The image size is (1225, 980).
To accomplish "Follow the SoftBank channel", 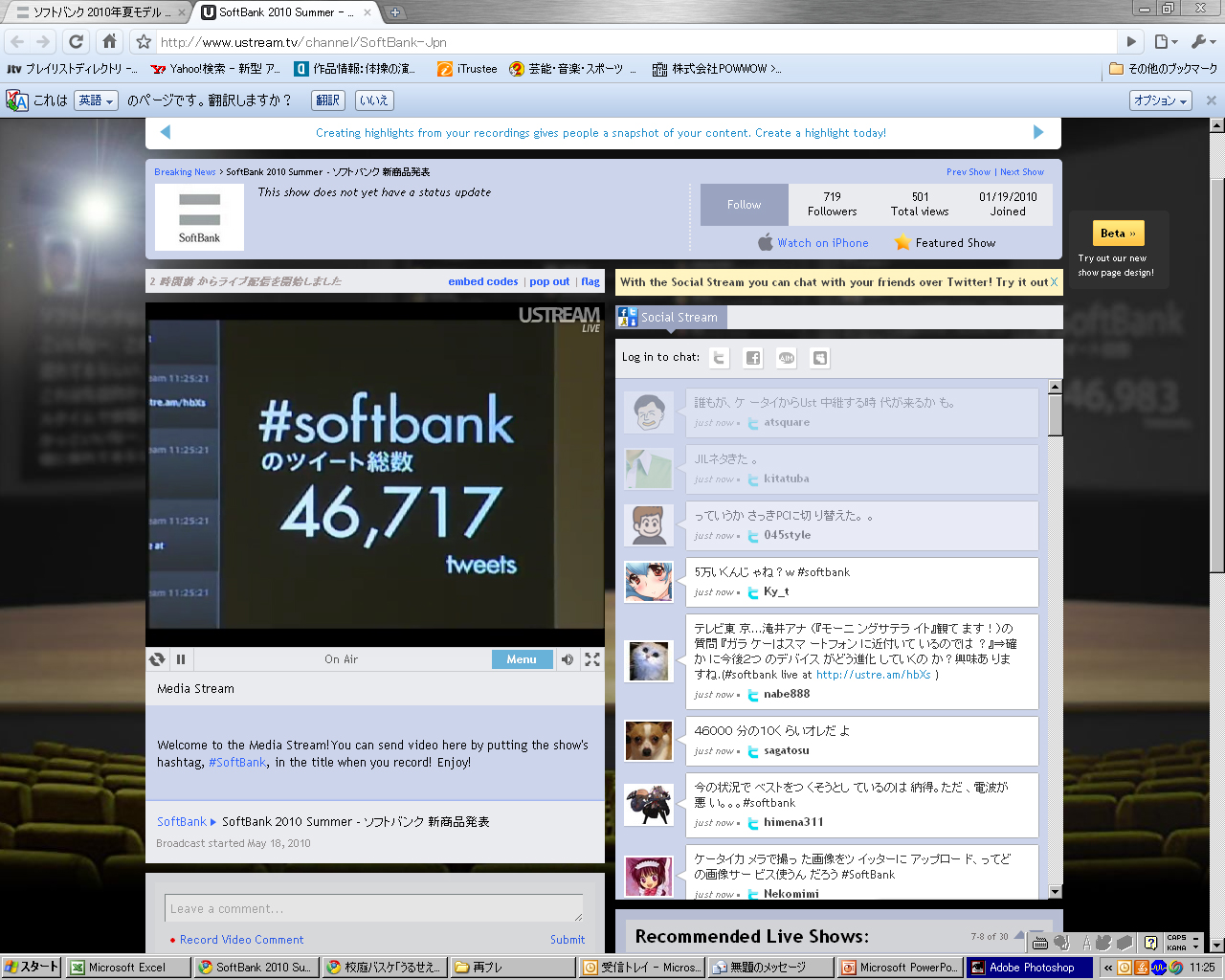I will (744, 205).
